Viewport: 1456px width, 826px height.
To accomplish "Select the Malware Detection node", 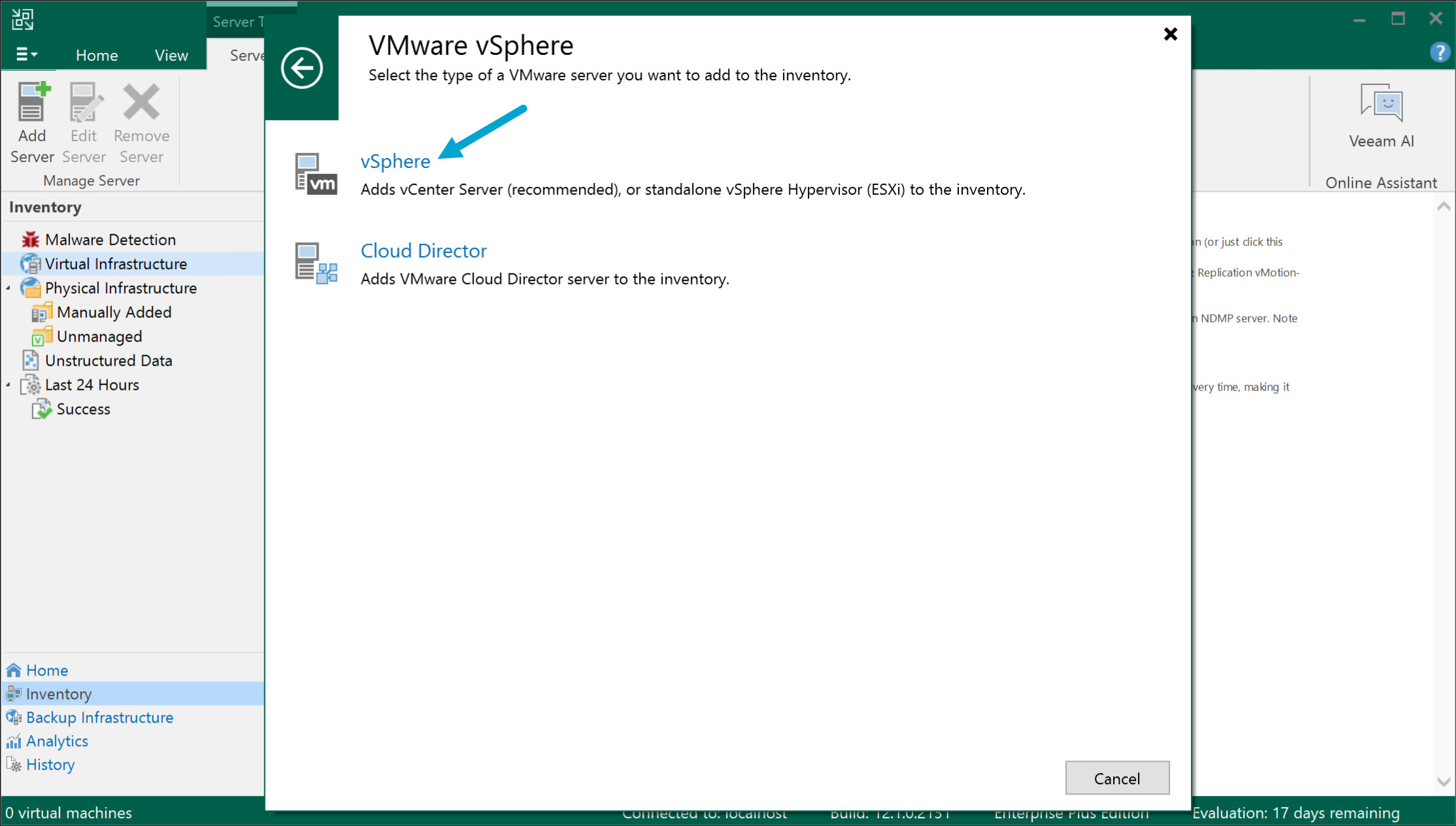I will click(x=110, y=239).
